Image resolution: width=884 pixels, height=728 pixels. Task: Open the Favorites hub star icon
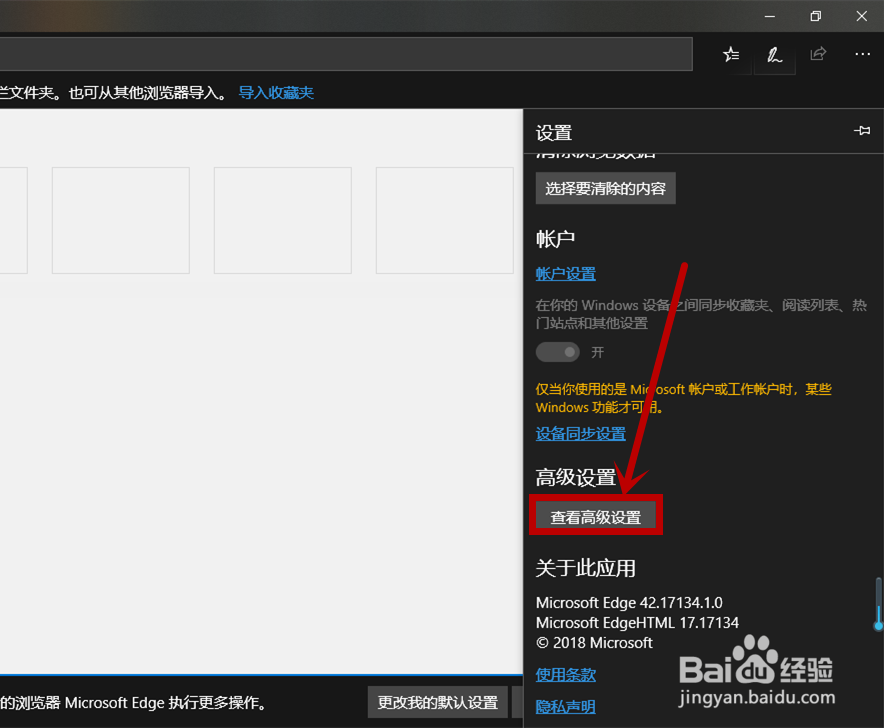731,54
